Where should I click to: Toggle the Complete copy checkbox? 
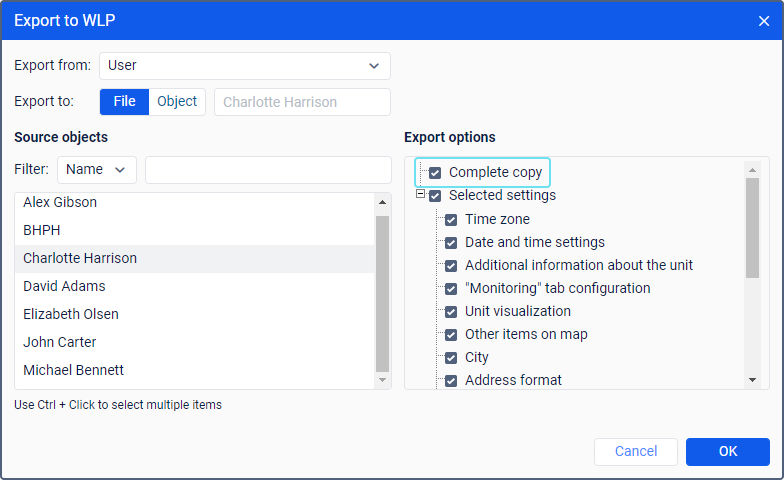pos(435,172)
